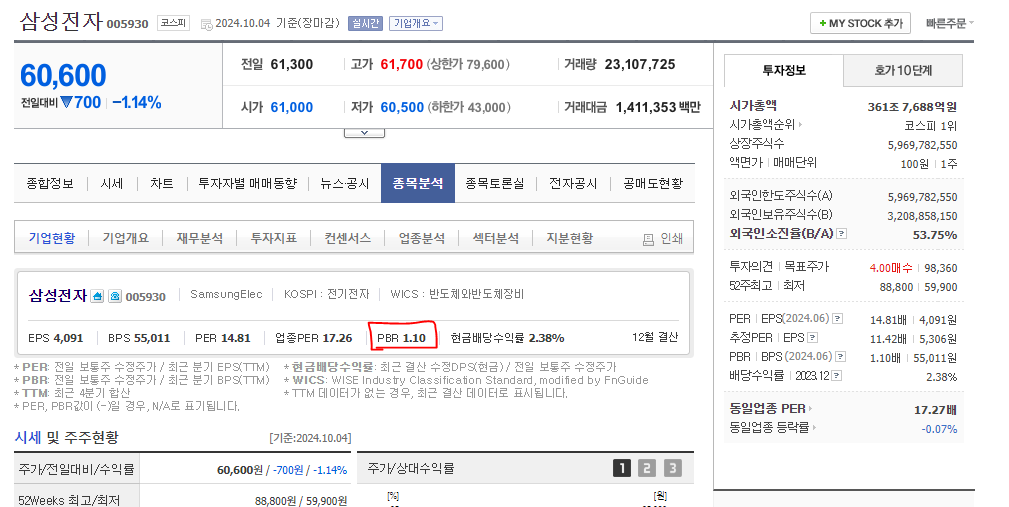Viewport: 1009px width, 507px height.
Task: Click the 외국인소진율 value 53.75%
Action: (934, 235)
